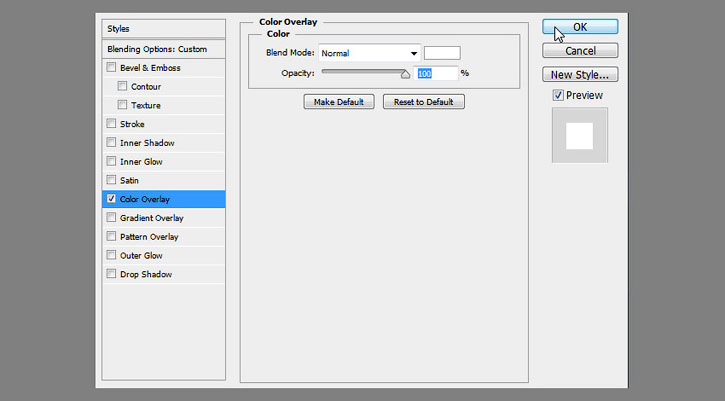The width and height of the screenshot is (725, 401).
Task: Enable the Drop Shadow checkbox
Action: [x=111, y=274]
